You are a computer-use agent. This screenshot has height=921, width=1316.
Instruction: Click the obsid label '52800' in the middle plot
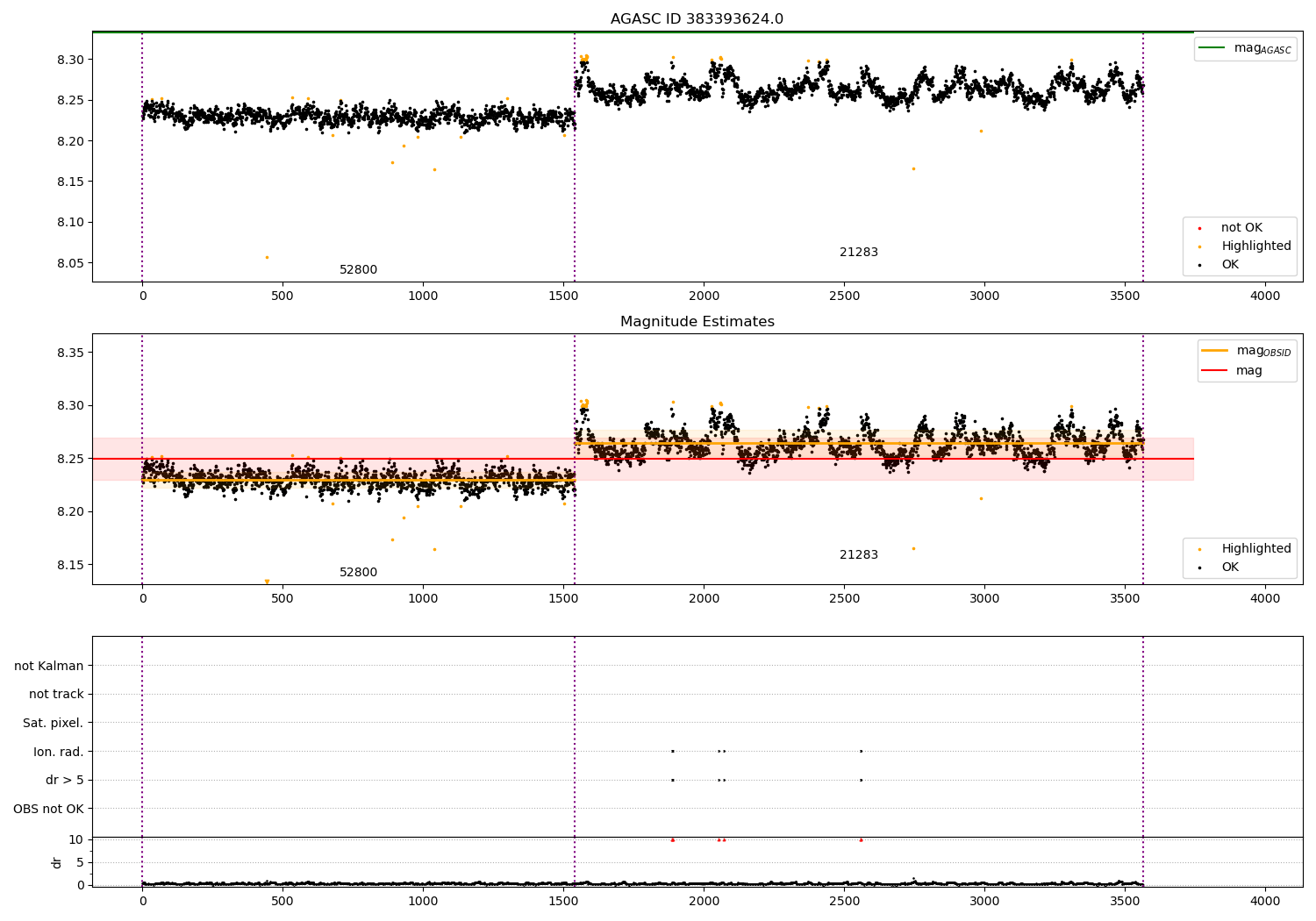point(358,573)
